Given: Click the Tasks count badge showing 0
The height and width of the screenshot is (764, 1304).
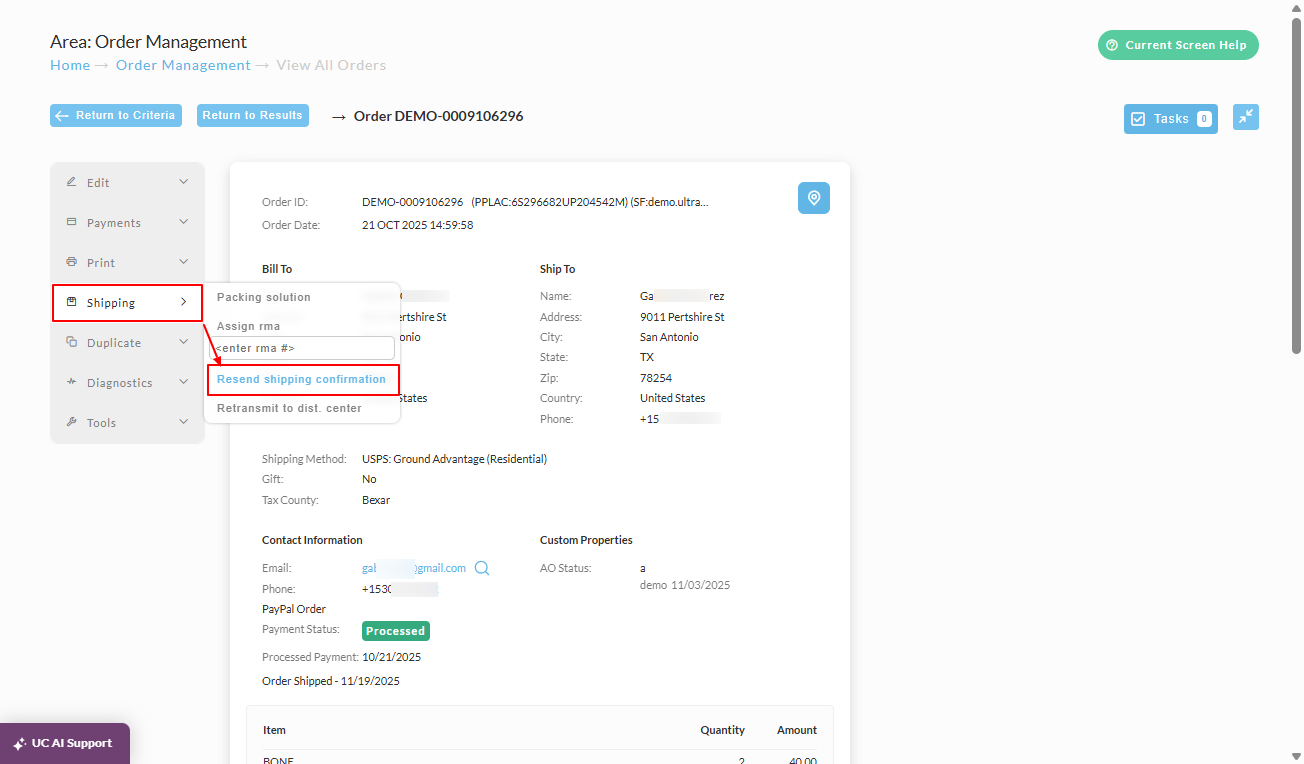Looking at the screenshot, I should click(1204, 119).
